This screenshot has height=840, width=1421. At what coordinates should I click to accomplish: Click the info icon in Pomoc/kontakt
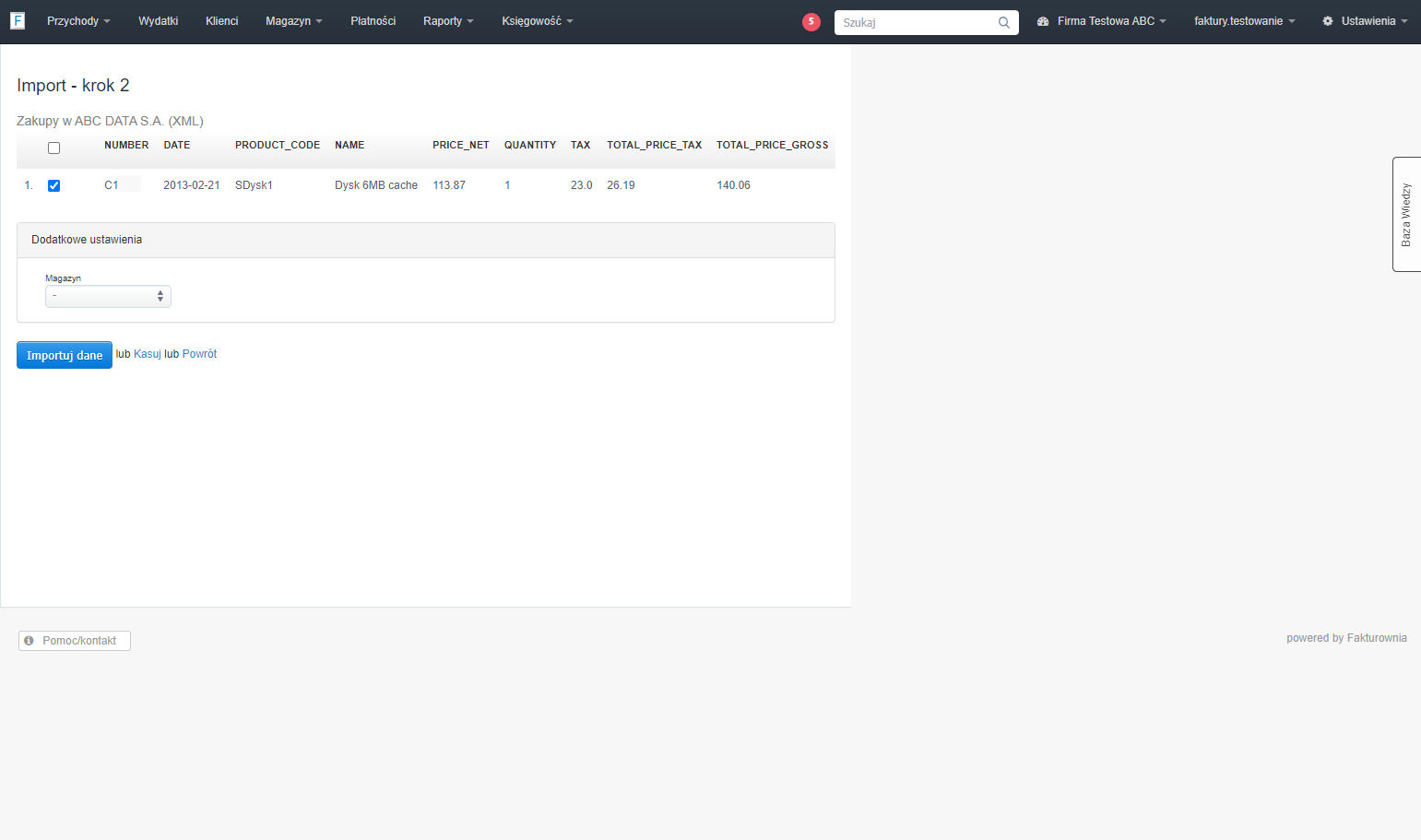pyautogui.click(x=29, y=641)
